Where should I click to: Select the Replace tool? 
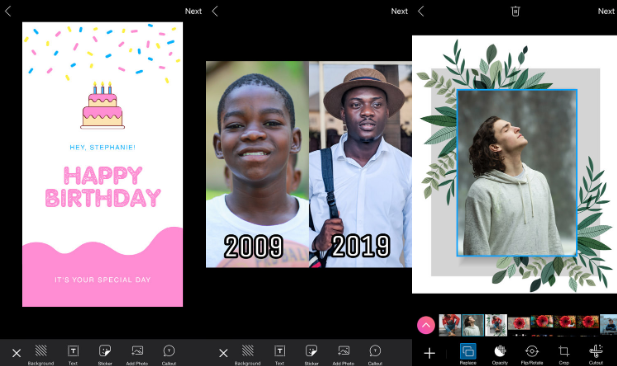click(x=468, y=354)
